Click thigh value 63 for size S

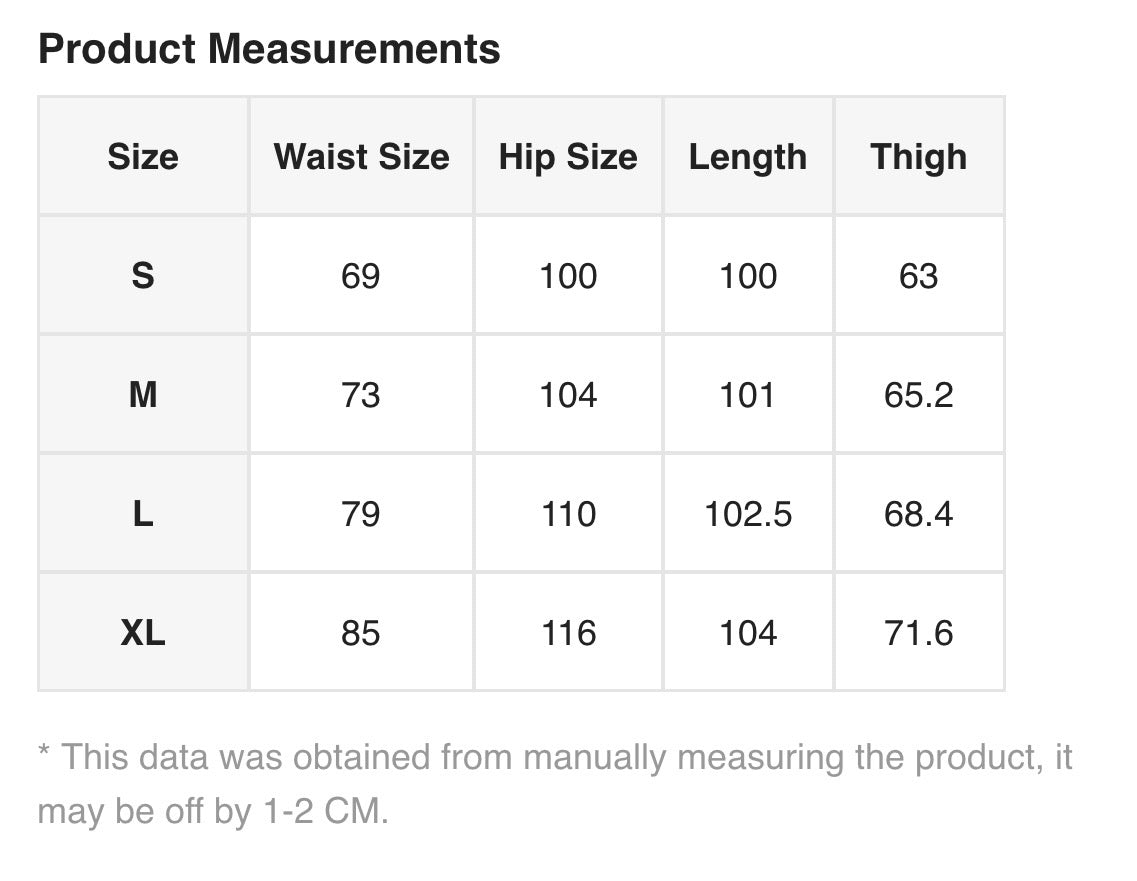tap(919, 276)
